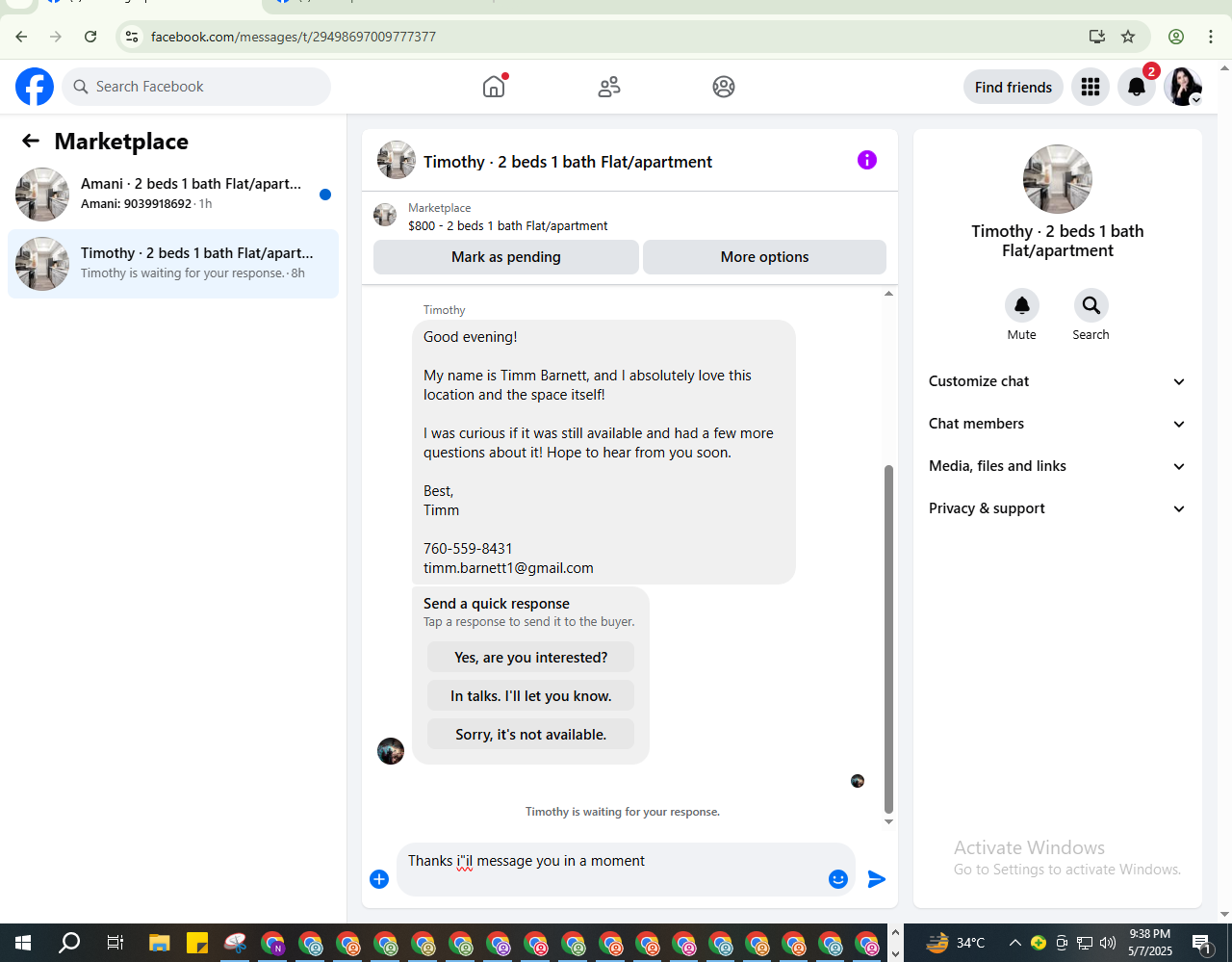1232x962 pixels.
Task: Expand Chat members section
Action: coord(1057,424)
